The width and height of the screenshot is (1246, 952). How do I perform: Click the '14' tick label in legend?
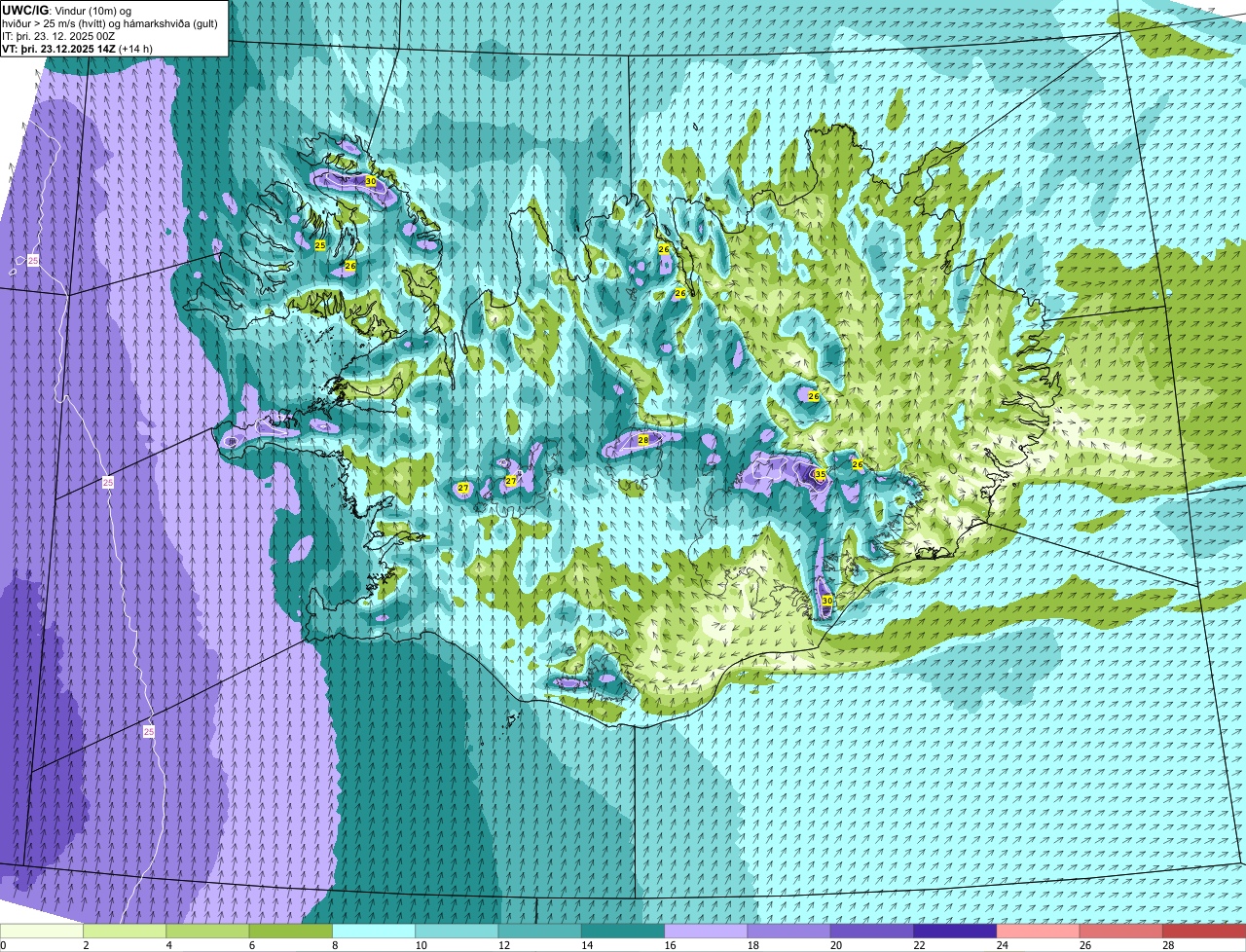coord(586,945)
